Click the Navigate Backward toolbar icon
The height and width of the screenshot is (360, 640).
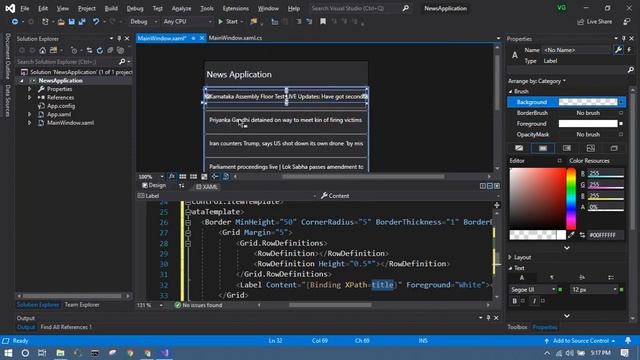pos(15,22)
